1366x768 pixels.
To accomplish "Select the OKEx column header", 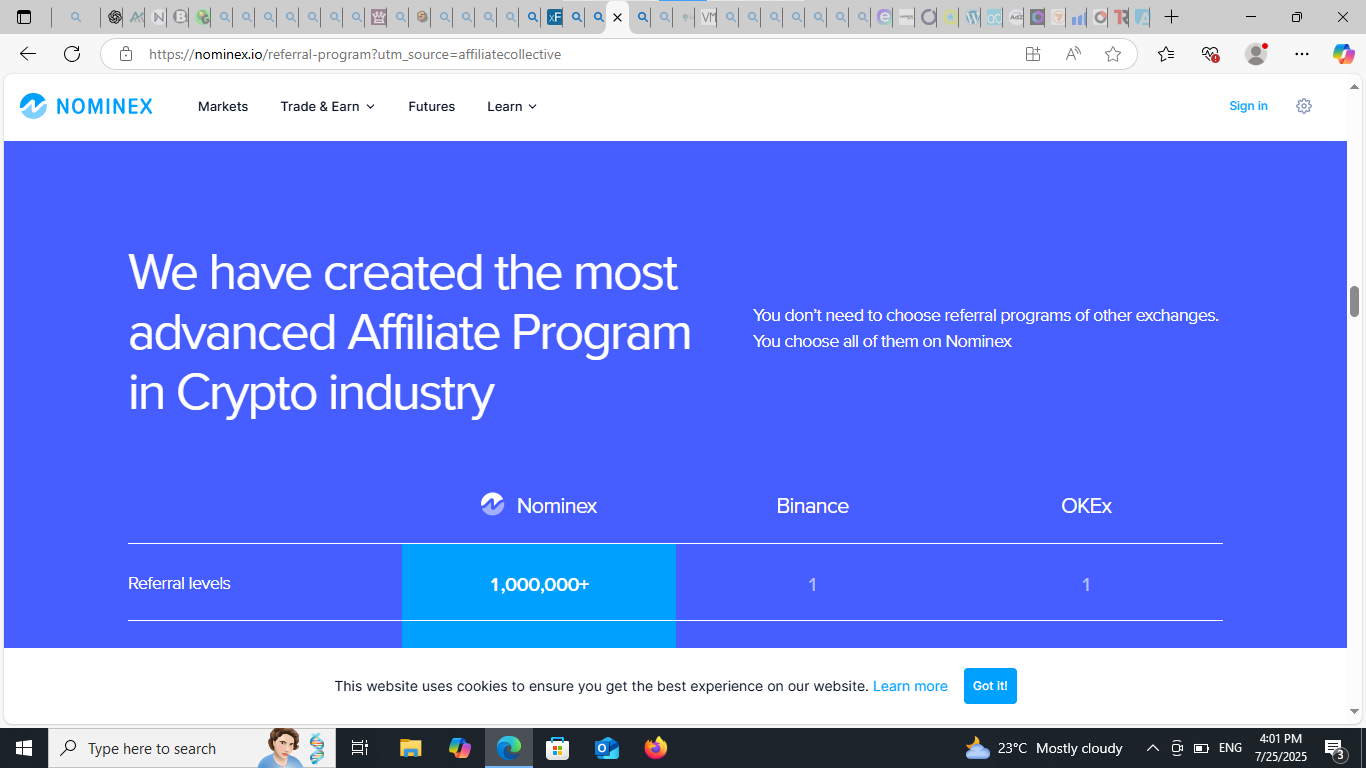I will coord(1086,506).
